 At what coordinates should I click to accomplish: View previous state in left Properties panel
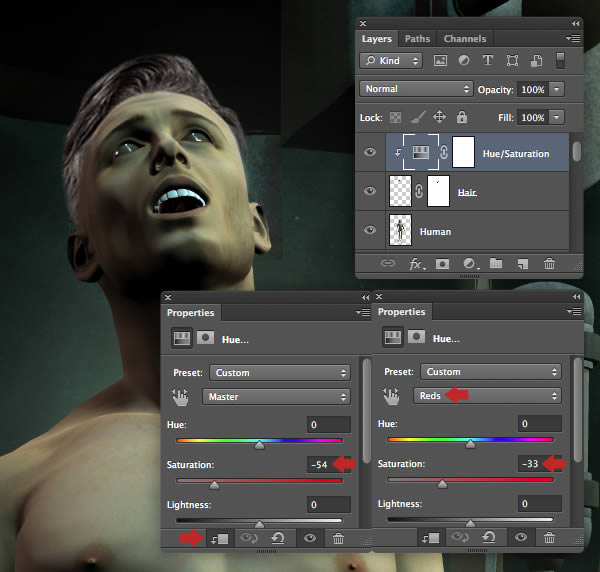[x=249, y=539]
